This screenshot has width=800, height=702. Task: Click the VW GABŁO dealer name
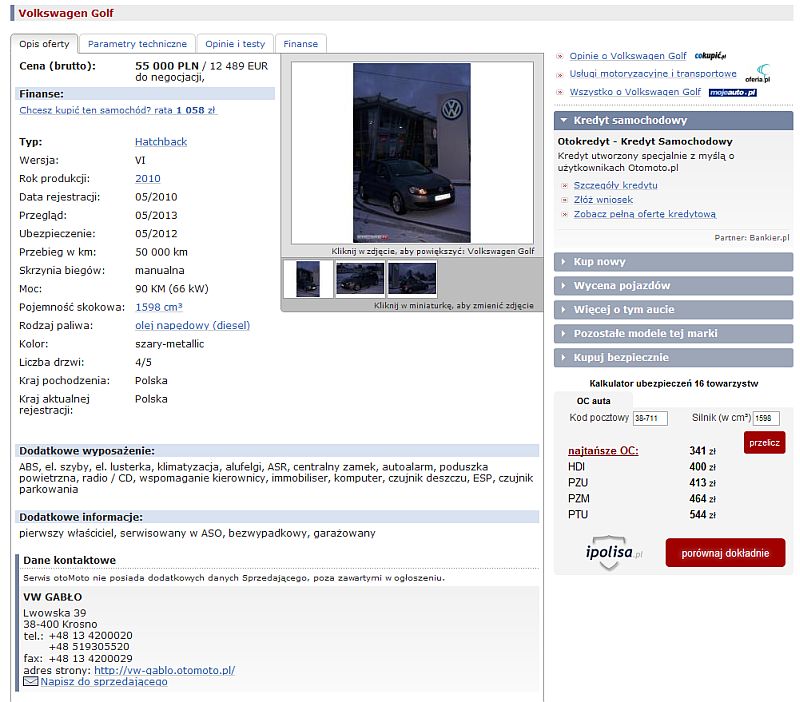(x=53, y=597)
